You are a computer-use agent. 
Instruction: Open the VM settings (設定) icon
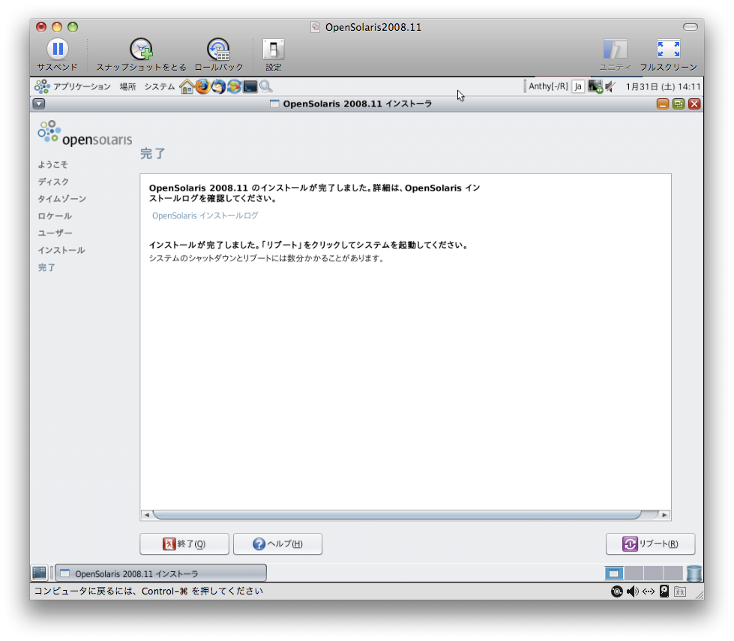[273, 48]
